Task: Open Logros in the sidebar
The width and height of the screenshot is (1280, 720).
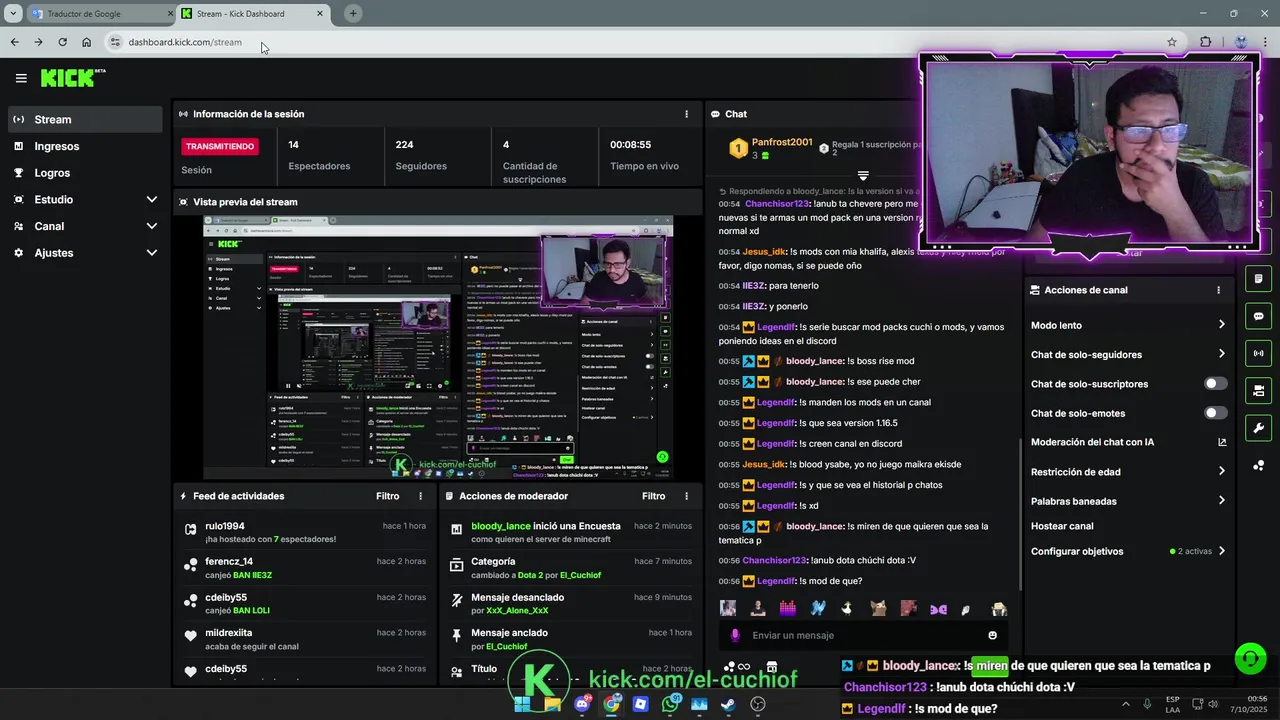Action: pyautogui.click(x=85, y=173)
